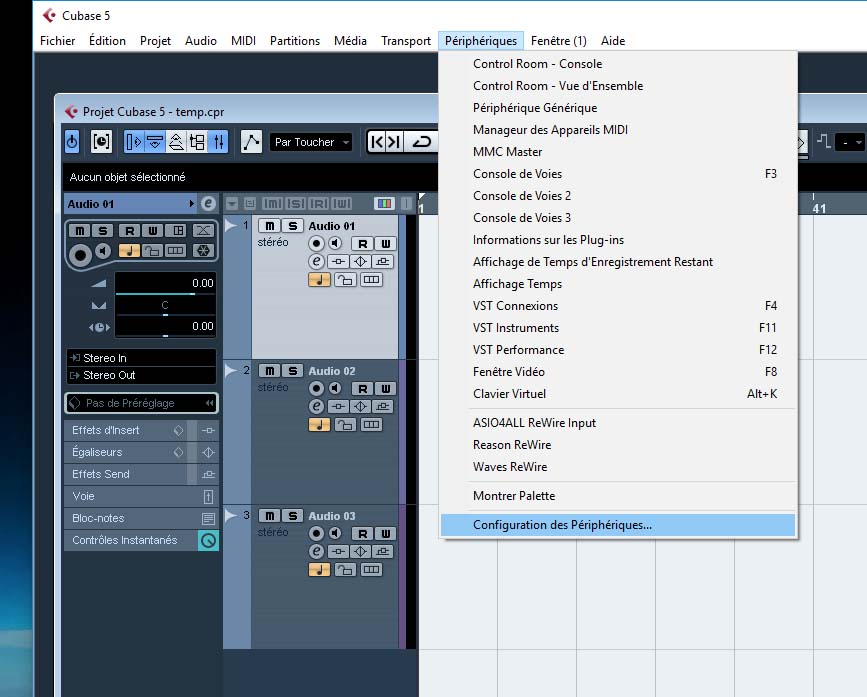Screen dimensions: 867x697
Task: Mute the Audio 01 track in track list
Action: (270, 226)
